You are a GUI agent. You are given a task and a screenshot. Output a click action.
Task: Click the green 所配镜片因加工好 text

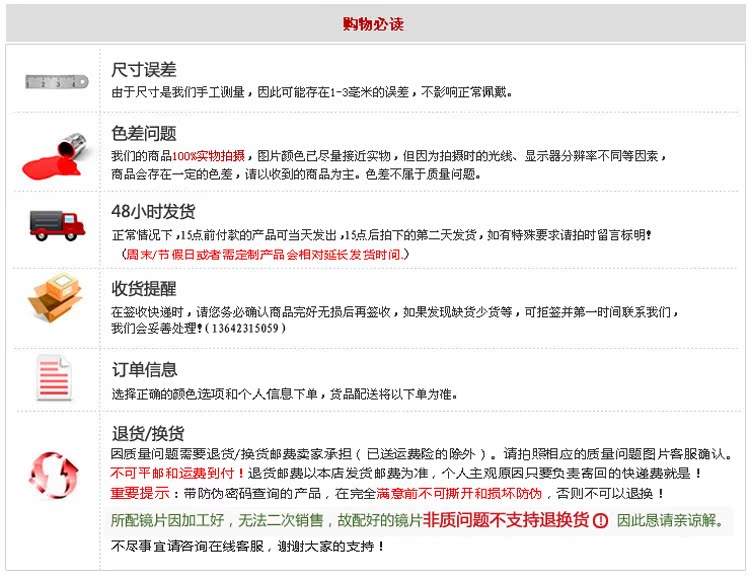coord(168,520)
